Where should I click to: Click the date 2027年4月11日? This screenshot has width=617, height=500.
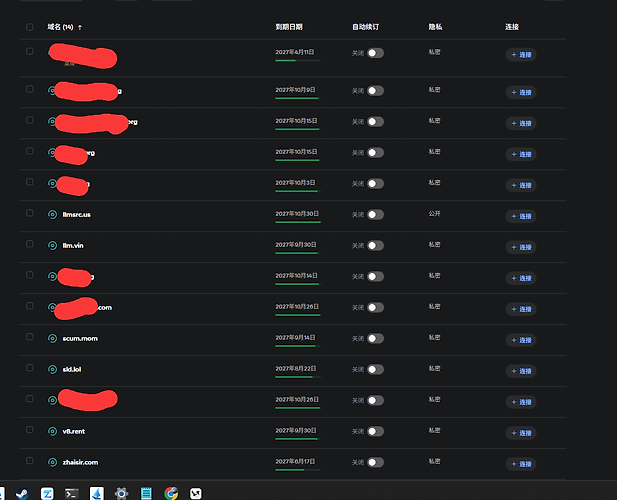tap(295, 52)
